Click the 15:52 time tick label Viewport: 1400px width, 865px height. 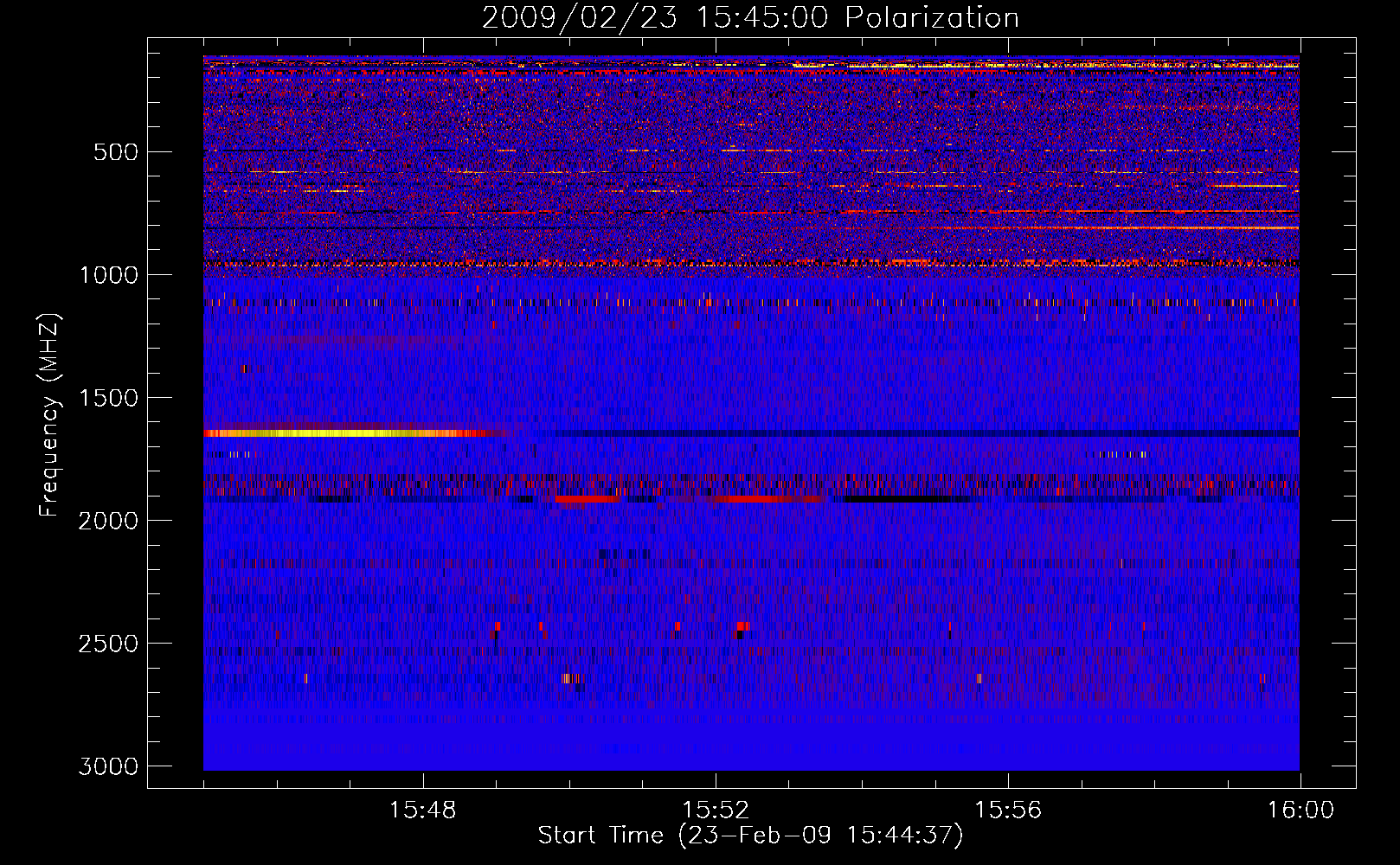click(716, 811)
